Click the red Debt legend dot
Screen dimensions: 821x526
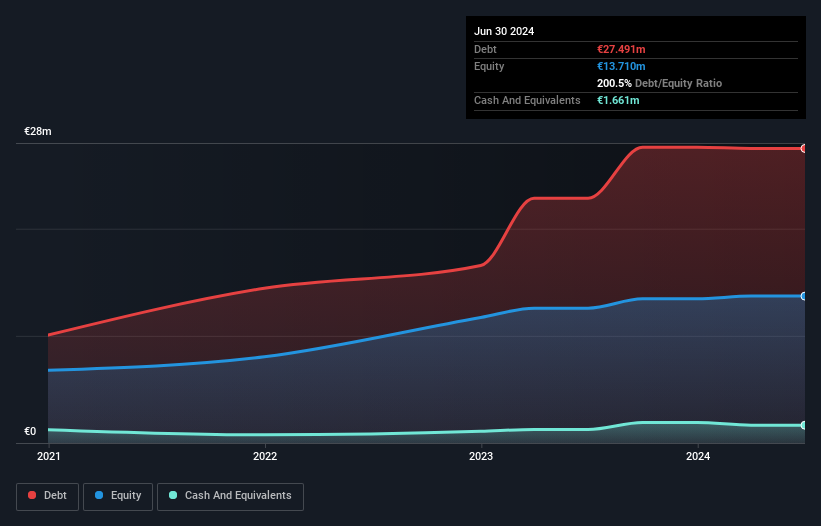pyautogui.click(x=32, y=495)
